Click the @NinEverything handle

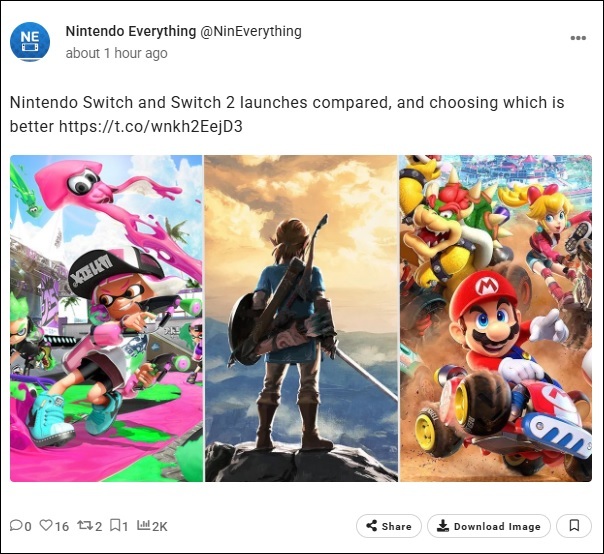pyautogui.click(x=251, y=31)
